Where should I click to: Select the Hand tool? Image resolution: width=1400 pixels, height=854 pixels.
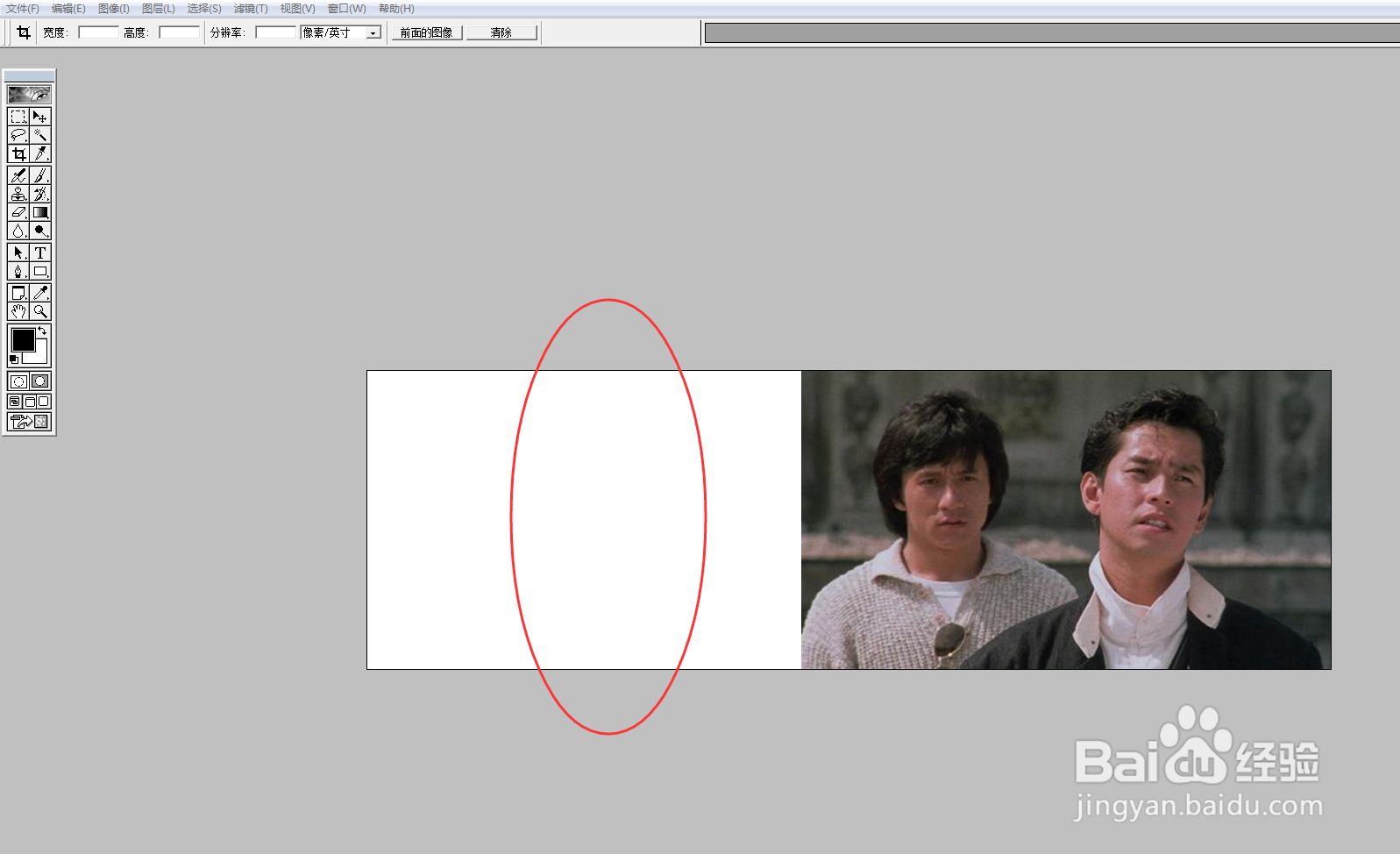[18, 311]
